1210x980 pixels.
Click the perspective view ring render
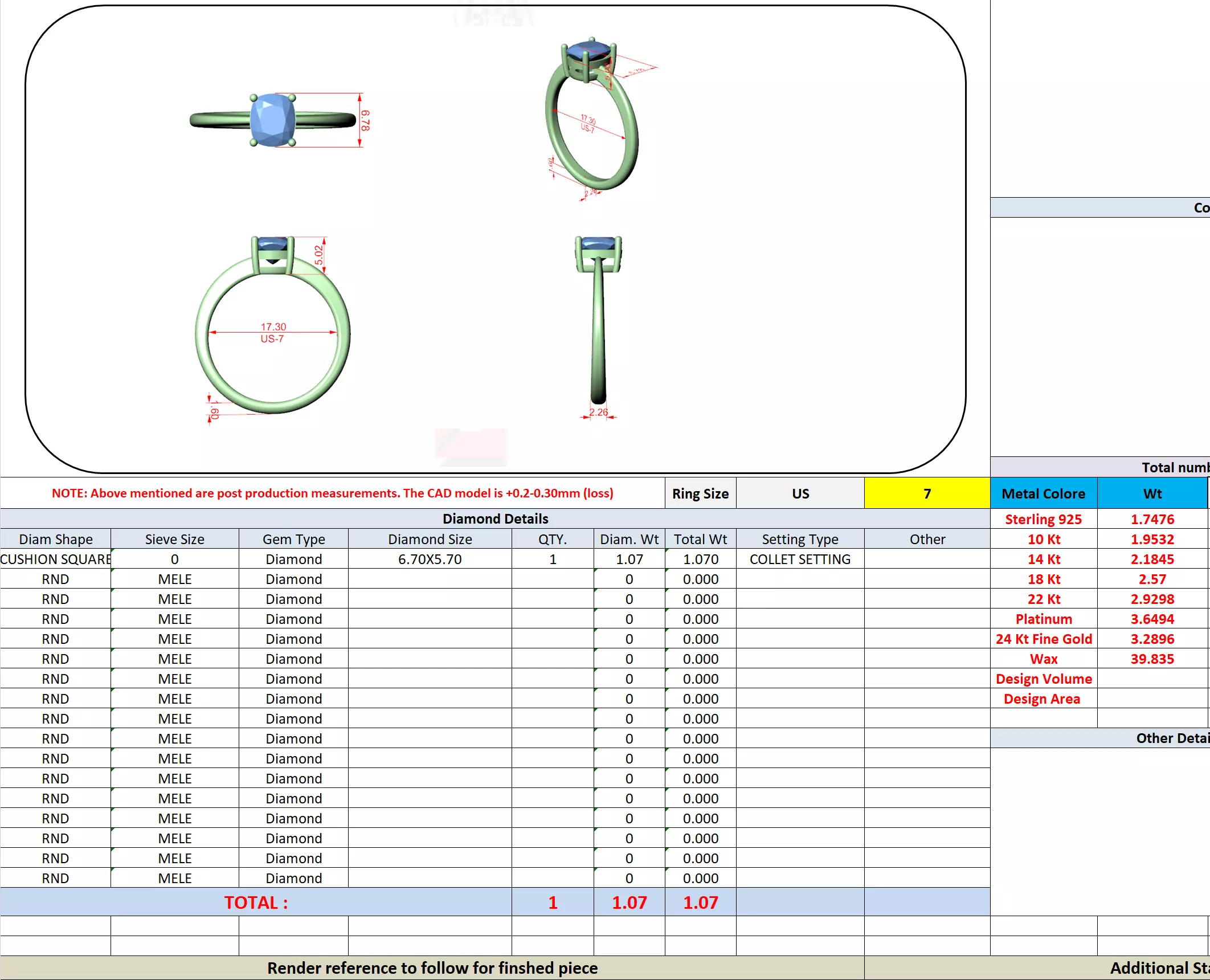[591, 117]
